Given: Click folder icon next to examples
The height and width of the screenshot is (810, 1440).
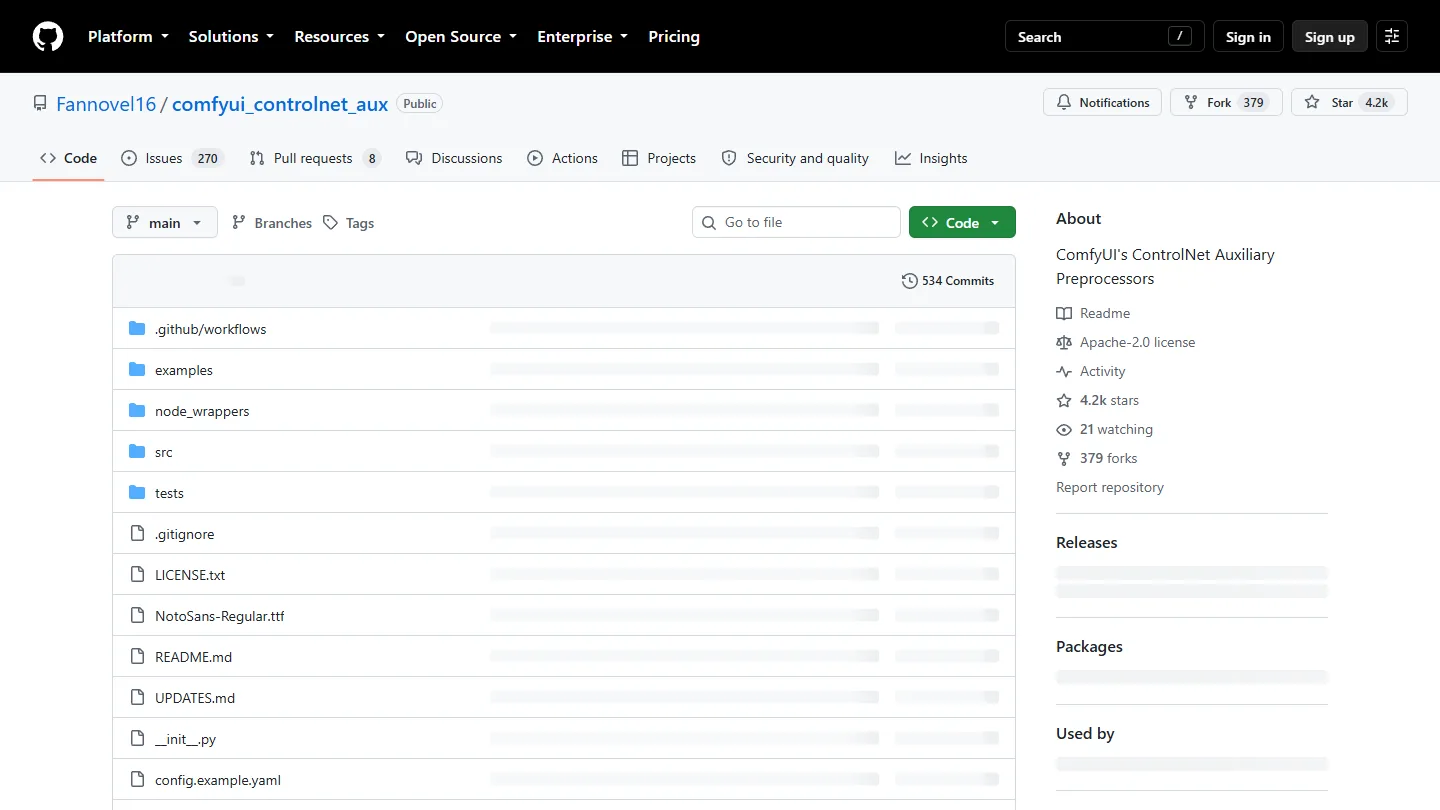Looking at the screenshot, I should (137, 370).
